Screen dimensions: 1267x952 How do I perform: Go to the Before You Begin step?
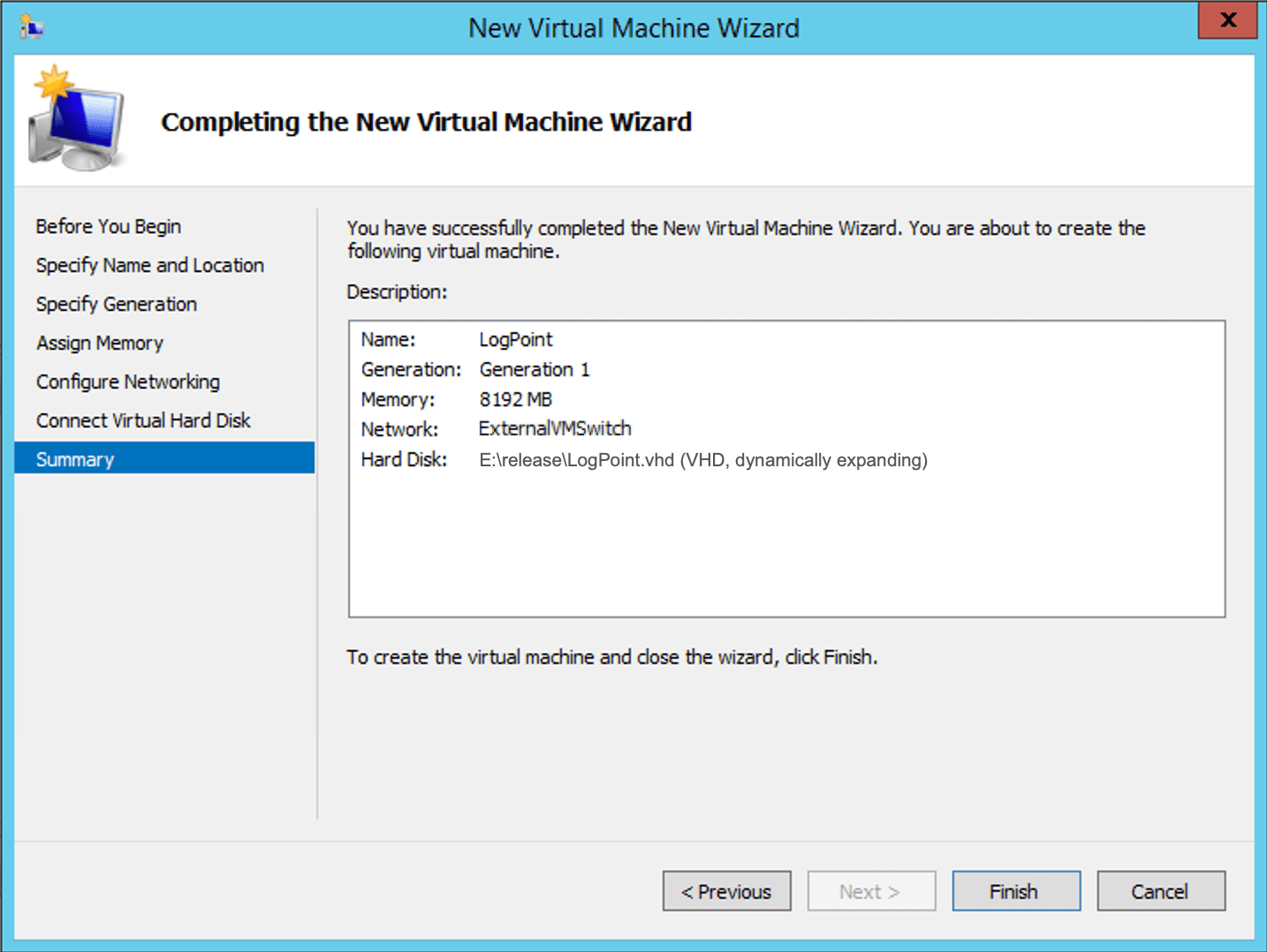point(108,227)
